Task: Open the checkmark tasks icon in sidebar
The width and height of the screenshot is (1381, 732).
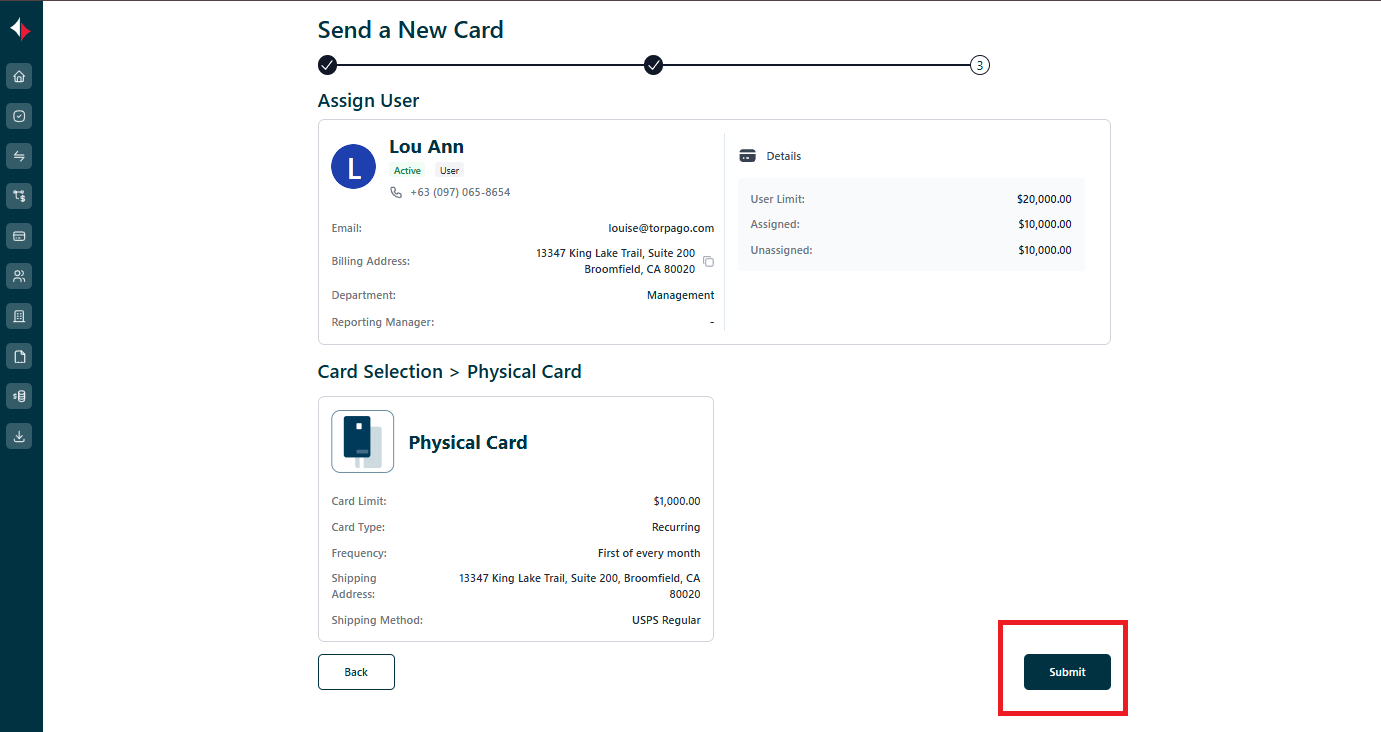Action: click(x=19, y=116)
